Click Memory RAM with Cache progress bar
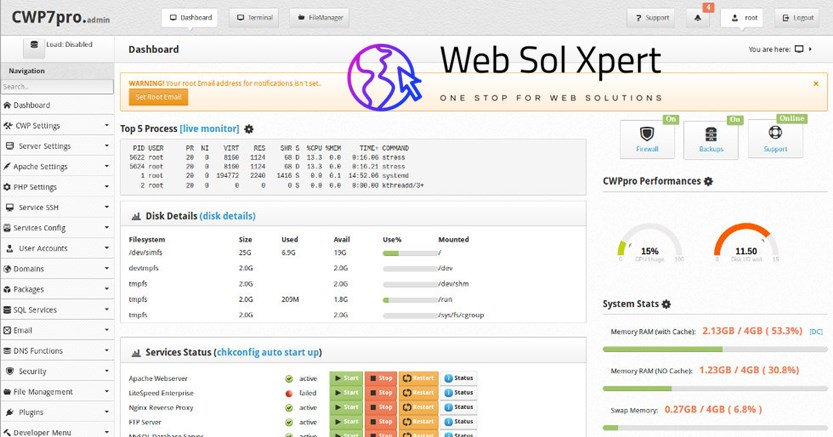The image size is (833, 437). [x=715, y=349]
